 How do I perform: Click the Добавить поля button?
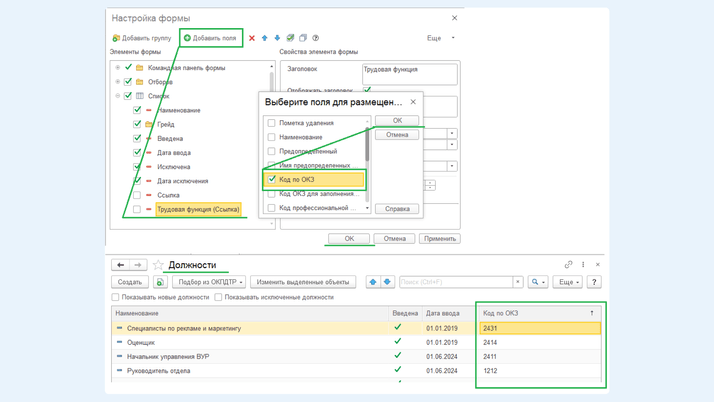(210, 38)
